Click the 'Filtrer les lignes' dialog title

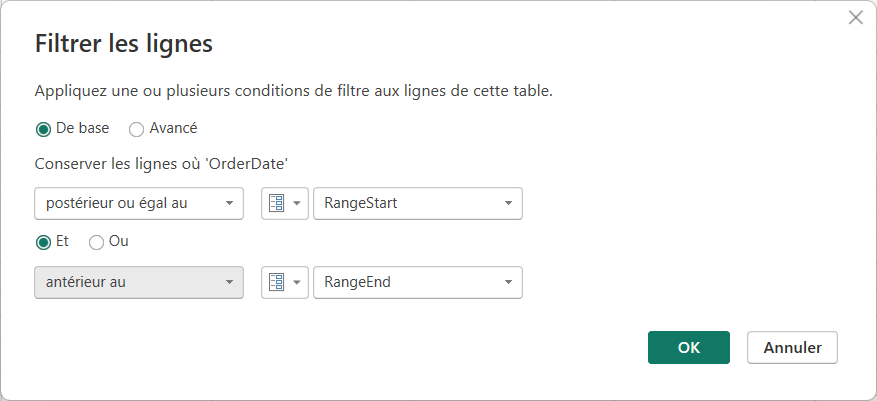(124, 43)
